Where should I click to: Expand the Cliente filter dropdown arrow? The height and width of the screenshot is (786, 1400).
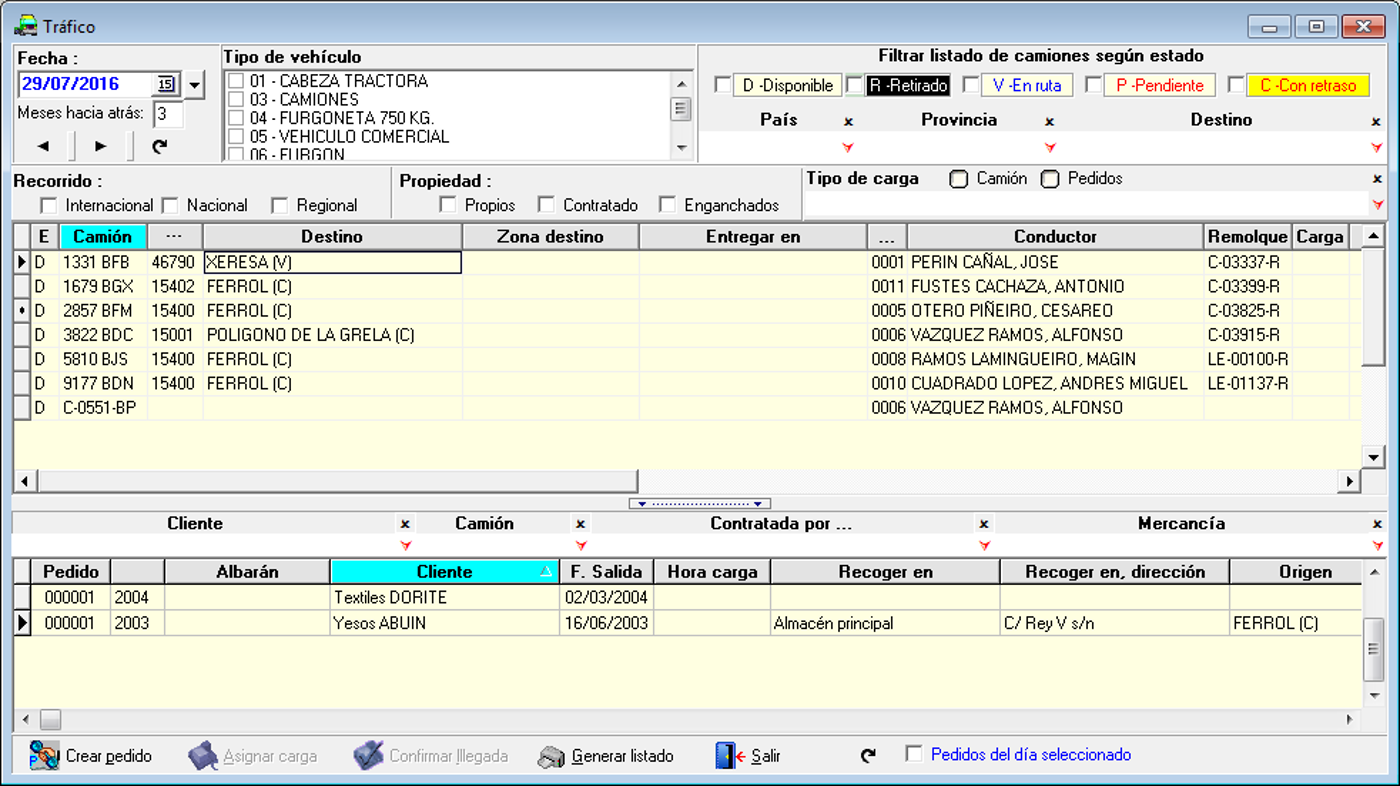coord(405,546)
